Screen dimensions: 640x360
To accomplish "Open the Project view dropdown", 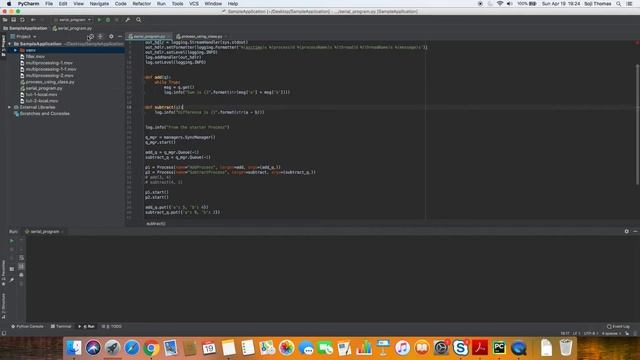I will 24,37.
